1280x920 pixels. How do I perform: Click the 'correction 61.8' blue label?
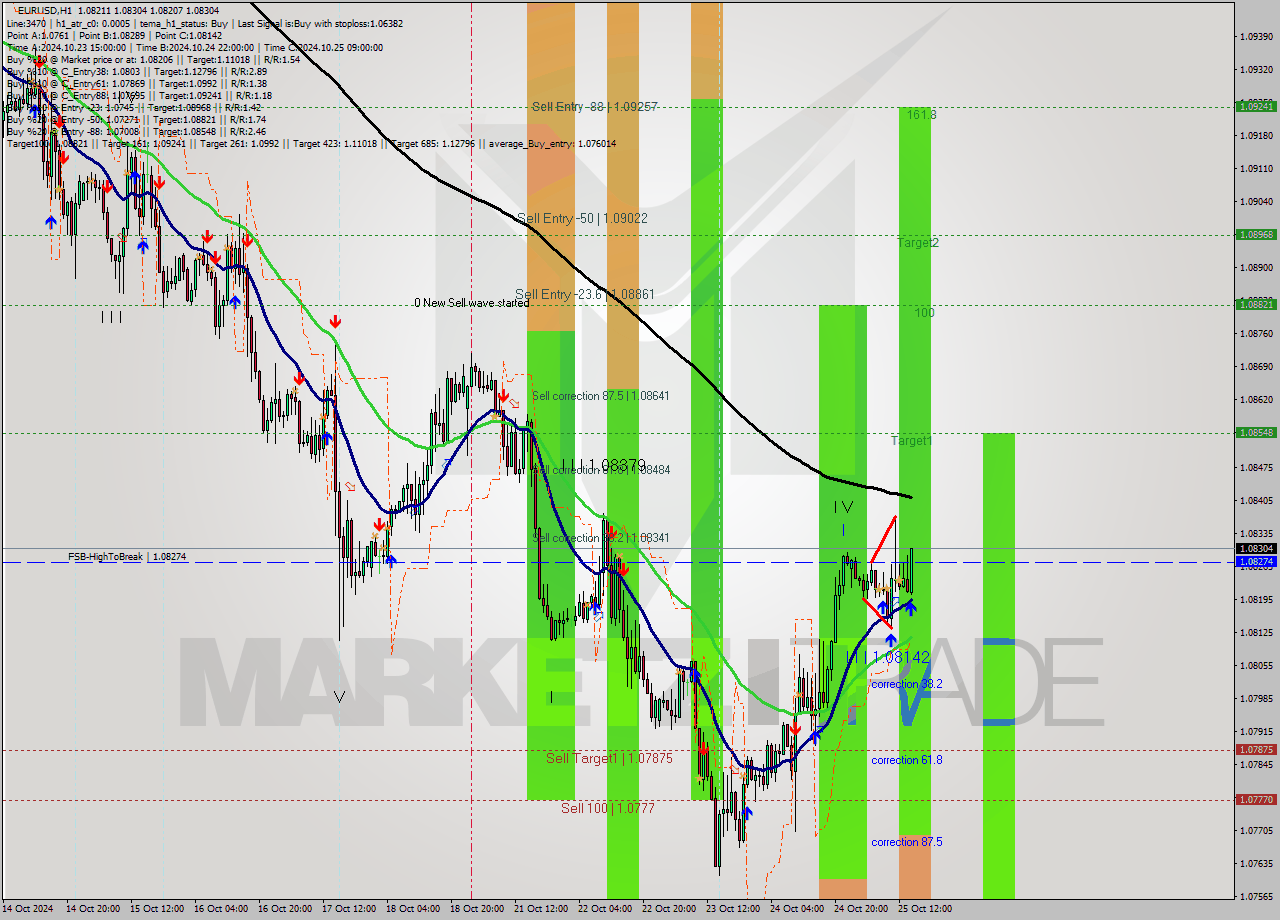[906, 760]
